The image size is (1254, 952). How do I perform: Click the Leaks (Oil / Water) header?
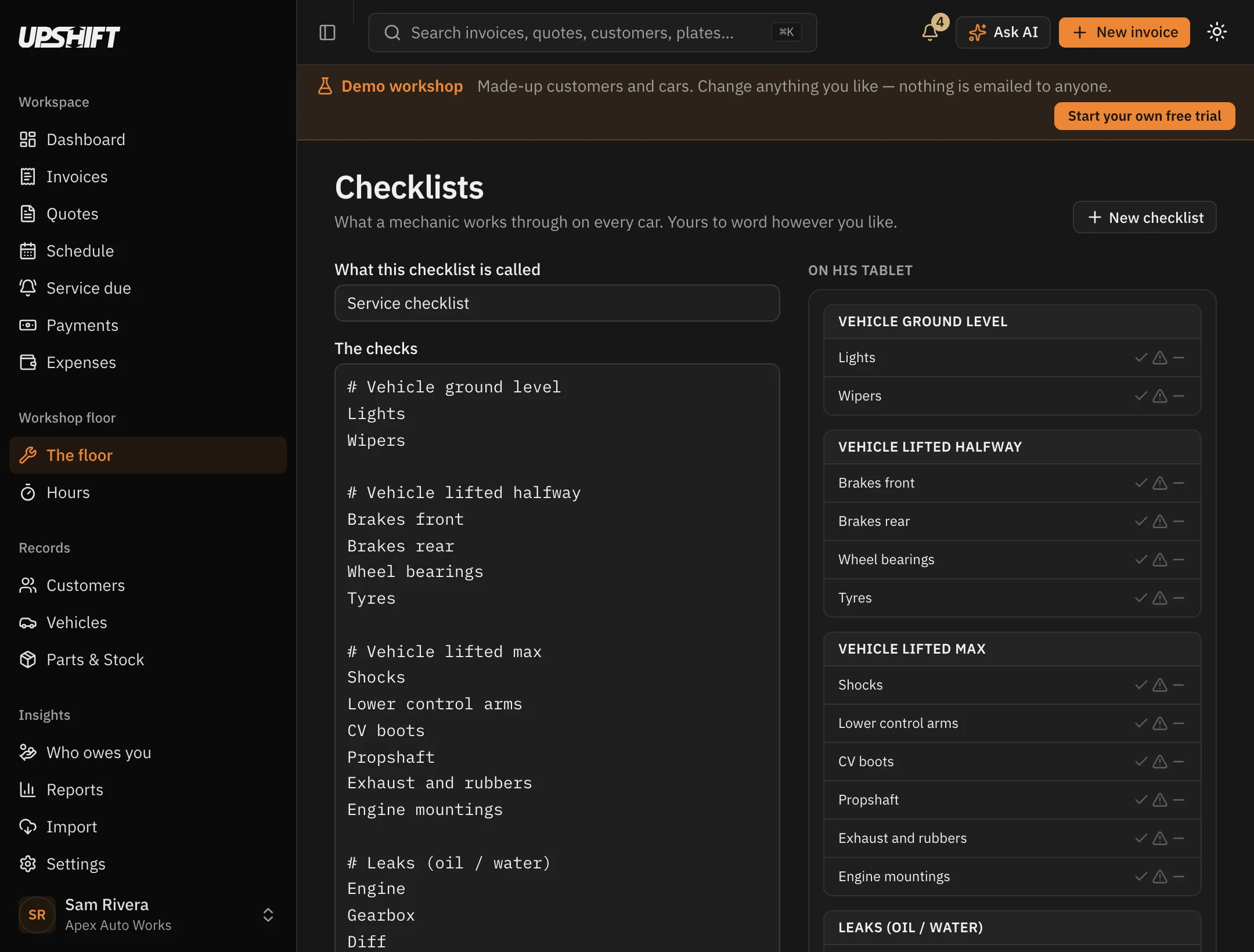1012,928
